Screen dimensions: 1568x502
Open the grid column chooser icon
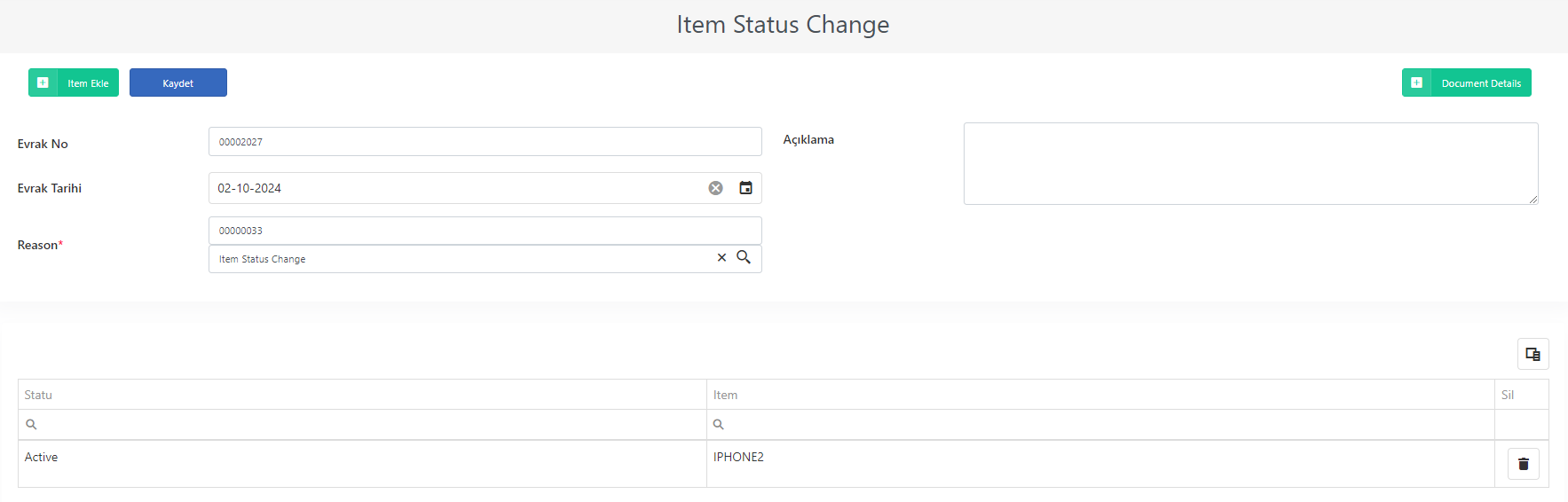tap(1533, 354)
